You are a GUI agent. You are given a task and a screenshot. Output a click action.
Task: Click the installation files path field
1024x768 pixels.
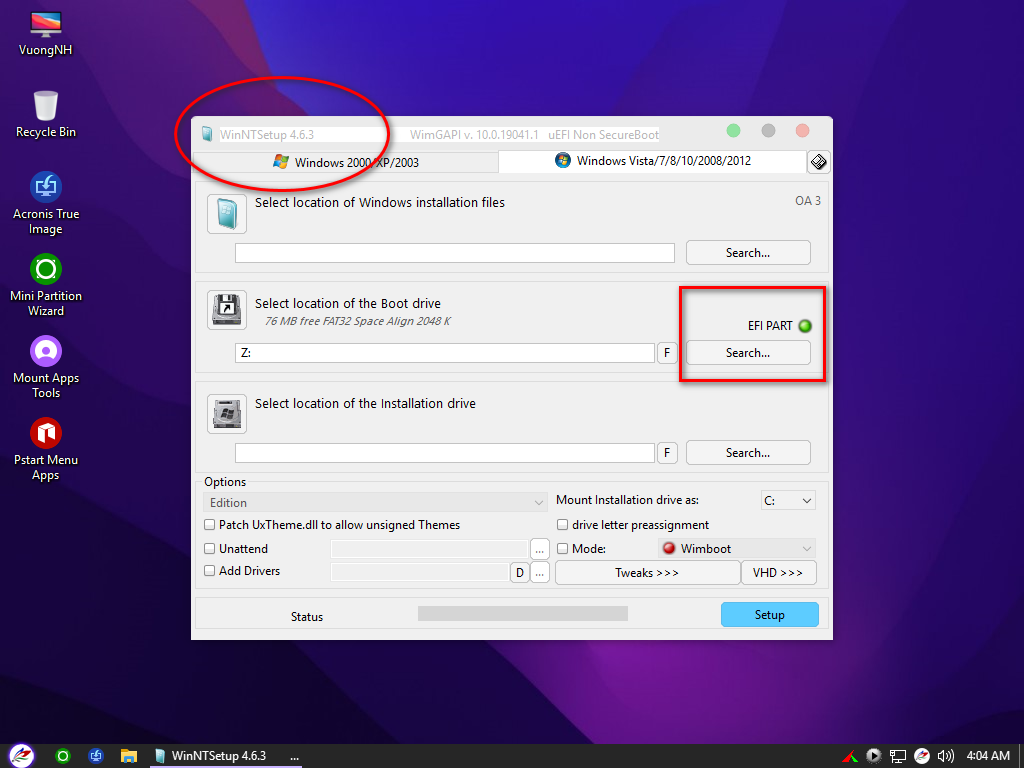455,253
